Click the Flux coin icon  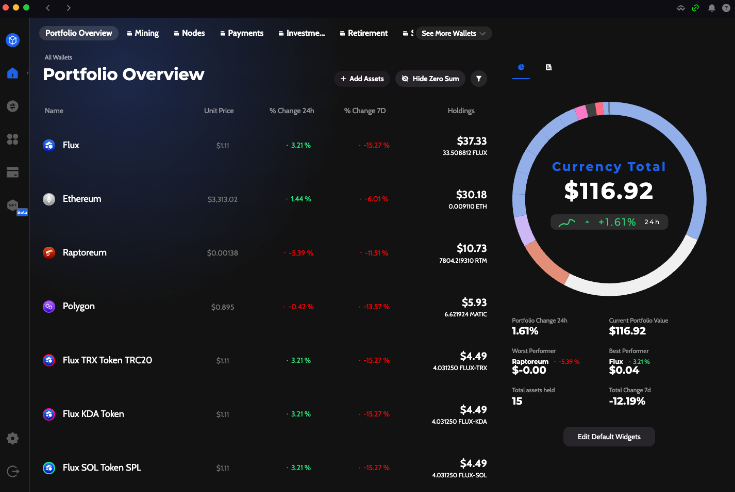(x=49, y=145)
